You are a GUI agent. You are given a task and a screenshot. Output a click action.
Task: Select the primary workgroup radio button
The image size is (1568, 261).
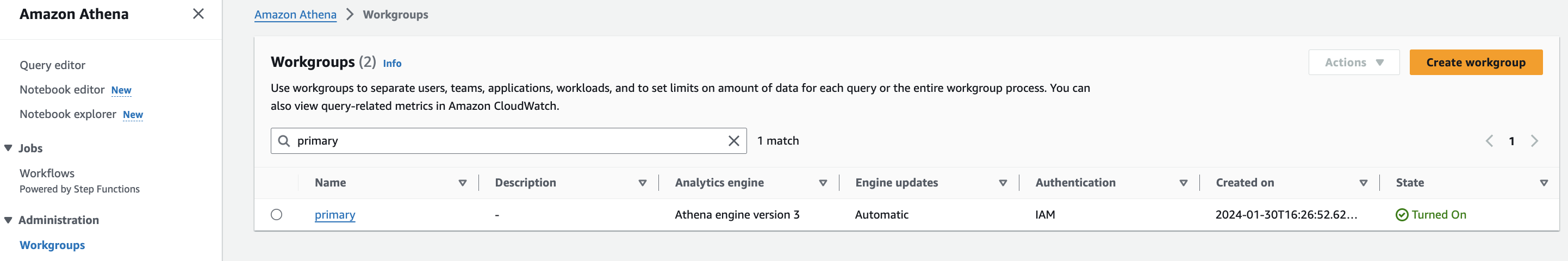(276, 215)
